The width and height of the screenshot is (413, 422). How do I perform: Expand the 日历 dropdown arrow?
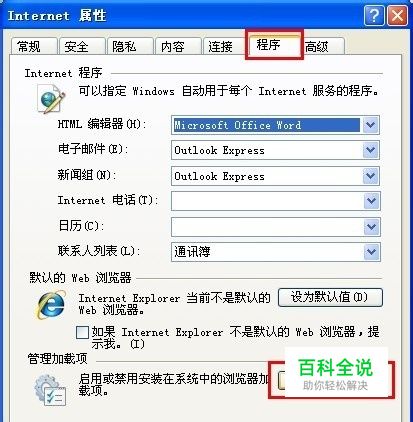[x=371, y=227]
